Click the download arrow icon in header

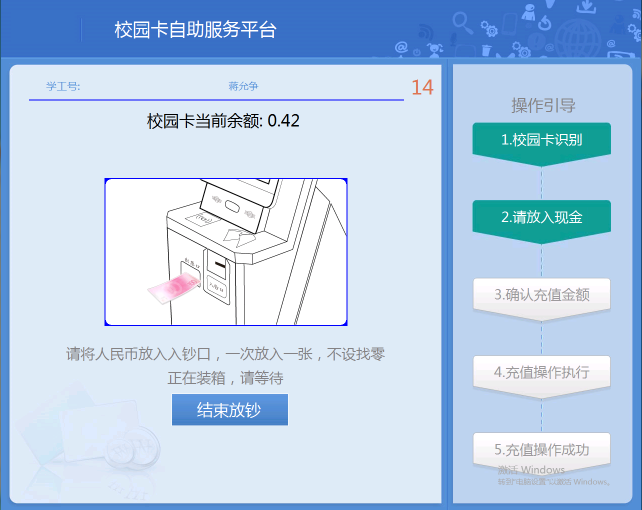pos(586,6)
